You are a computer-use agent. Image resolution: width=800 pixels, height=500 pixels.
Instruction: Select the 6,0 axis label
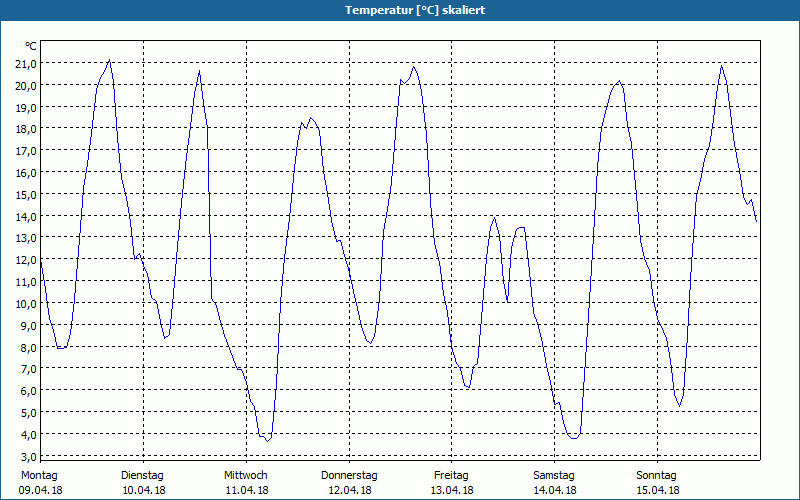tap(29, 391)
